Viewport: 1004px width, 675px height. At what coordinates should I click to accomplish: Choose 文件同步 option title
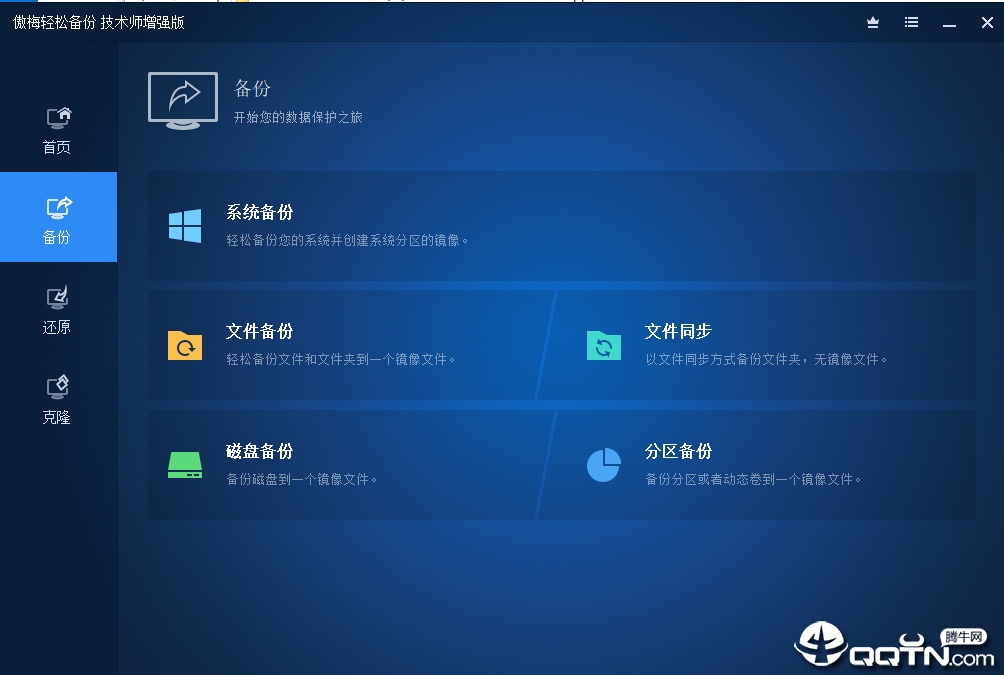point(679,331)
